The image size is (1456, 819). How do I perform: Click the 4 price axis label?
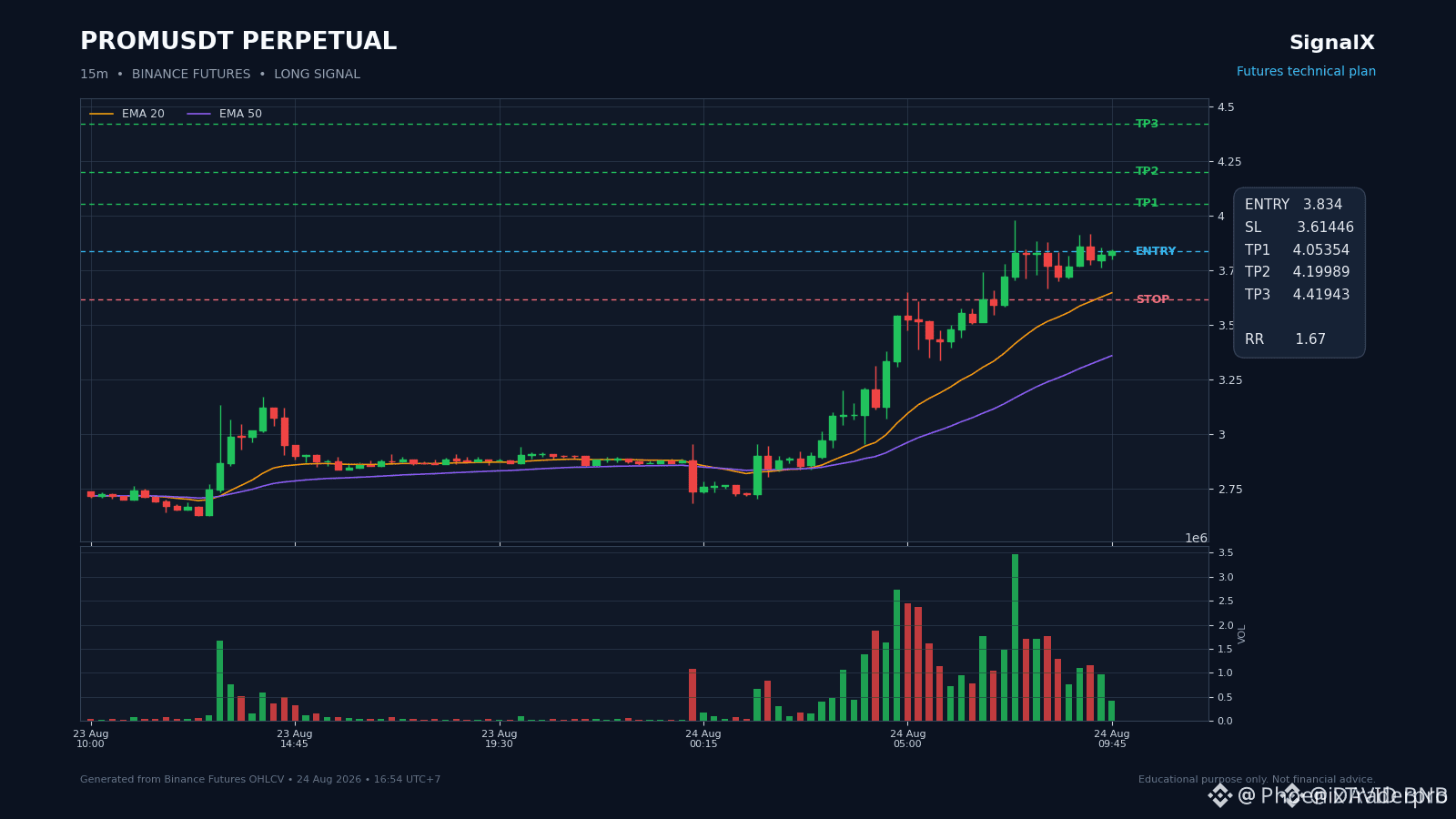1221,217
